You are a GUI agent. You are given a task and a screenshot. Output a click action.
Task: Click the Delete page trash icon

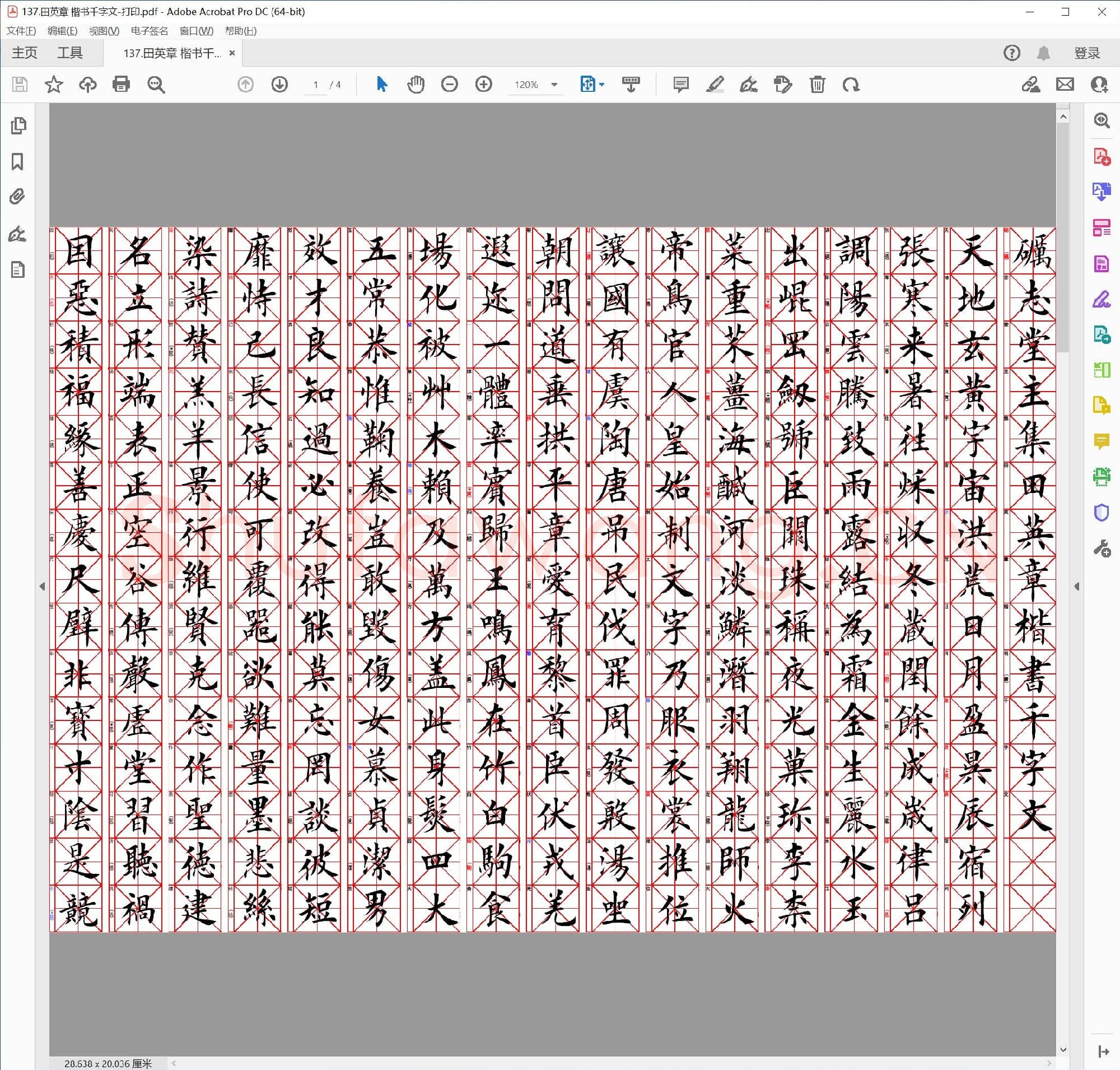point(817,85)
